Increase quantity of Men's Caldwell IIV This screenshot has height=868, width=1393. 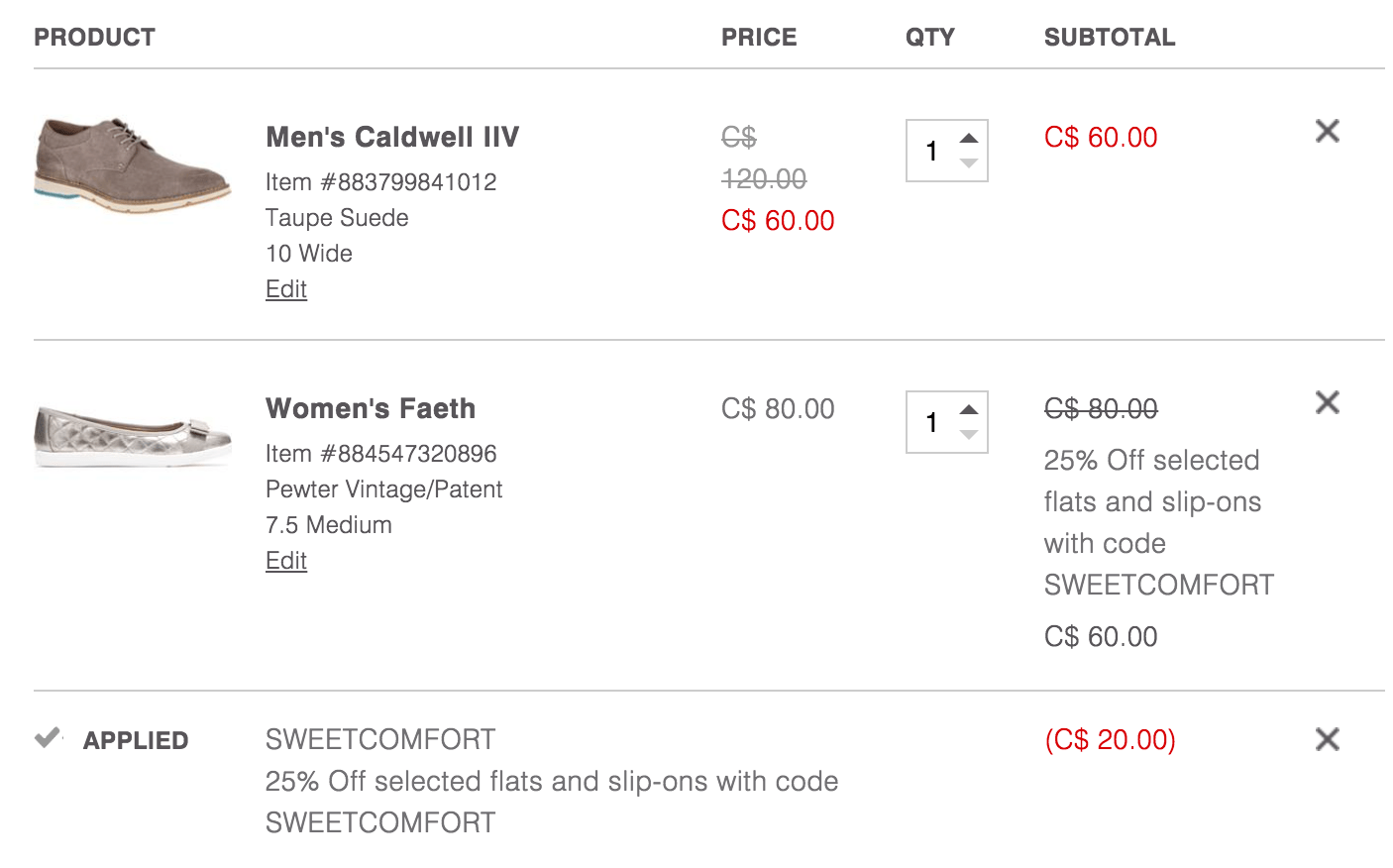969,139
